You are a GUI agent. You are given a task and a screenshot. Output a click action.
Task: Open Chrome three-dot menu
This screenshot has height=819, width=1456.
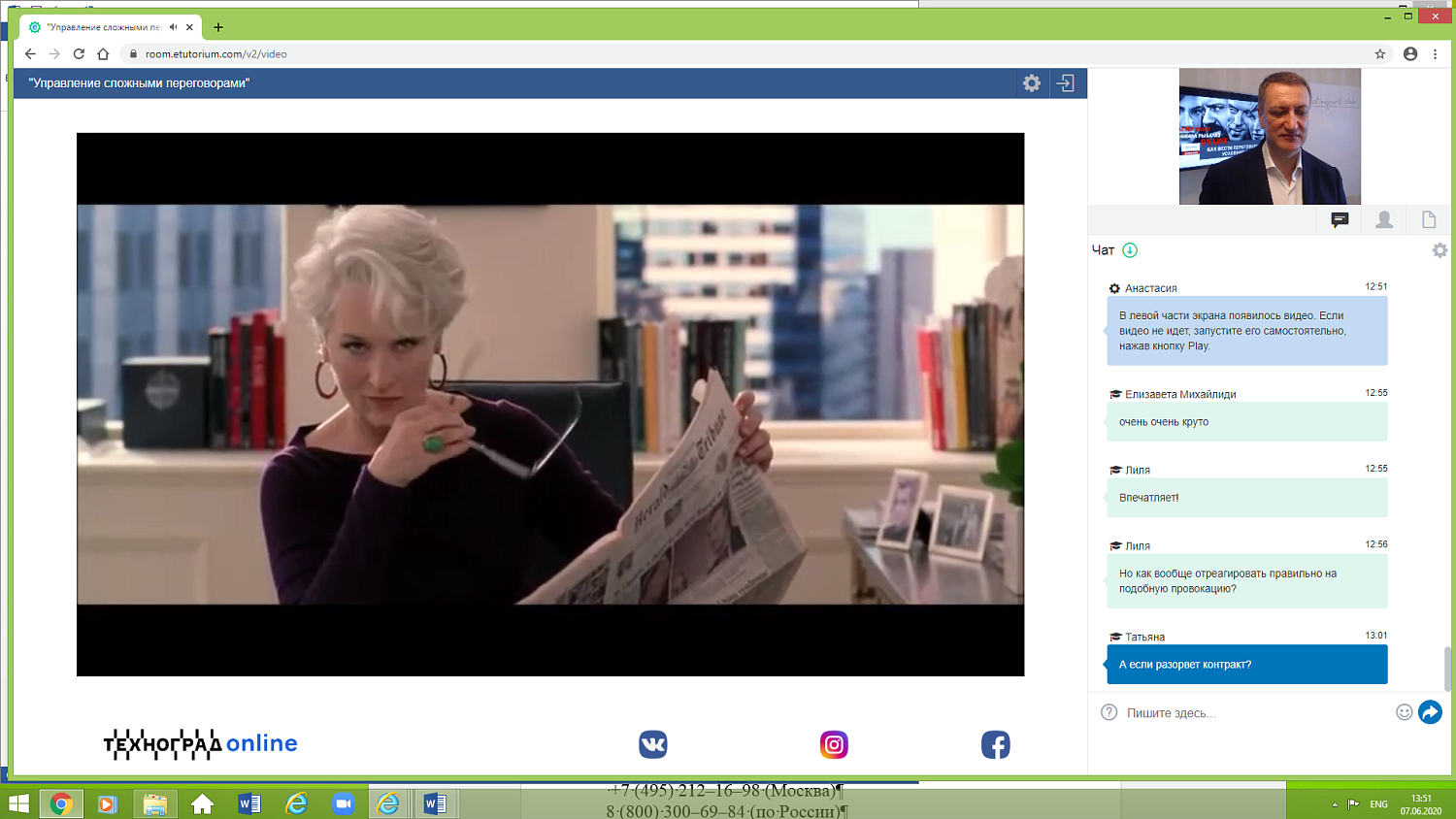pos(1436,54)
